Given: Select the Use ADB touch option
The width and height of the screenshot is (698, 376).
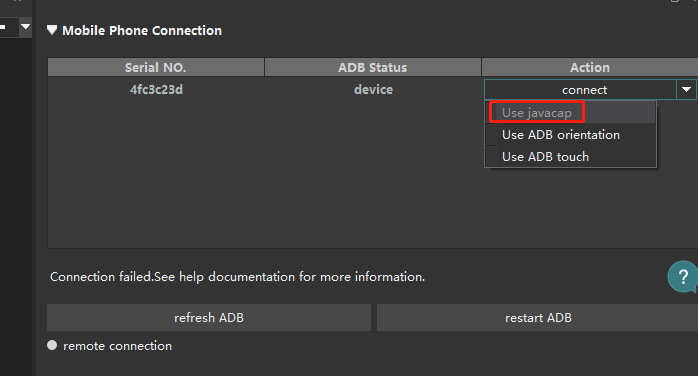Looking at the screenshot, I should tap(571, 157).
